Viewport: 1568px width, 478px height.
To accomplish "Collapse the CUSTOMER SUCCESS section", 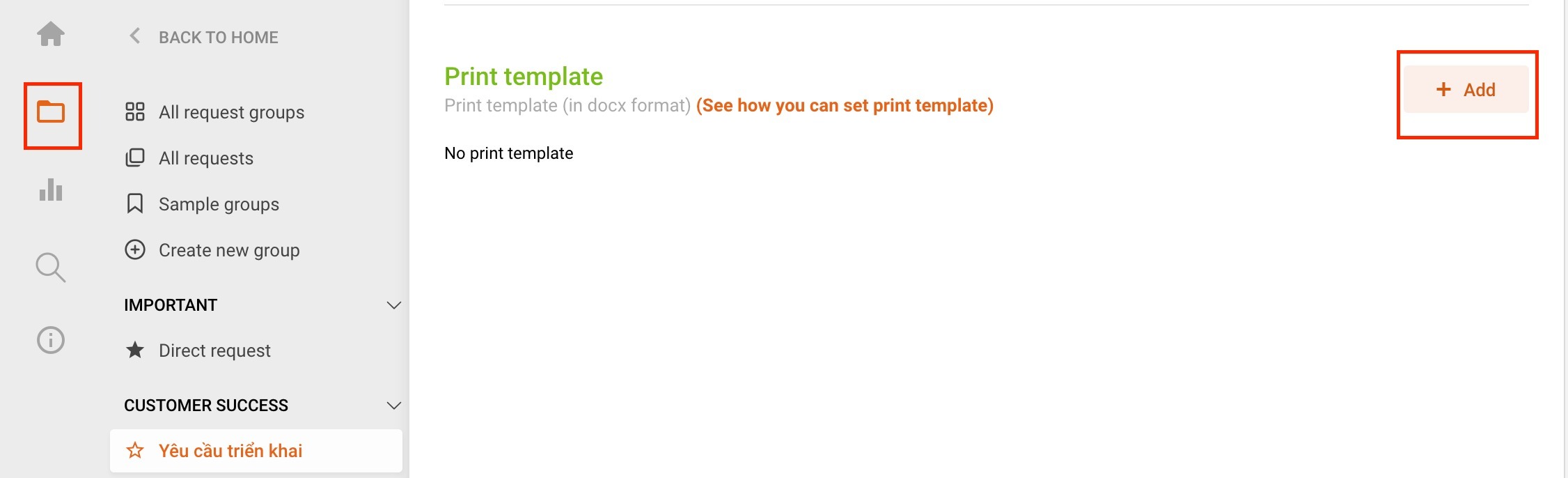I will pyautogui.click(x=393, y=405).
